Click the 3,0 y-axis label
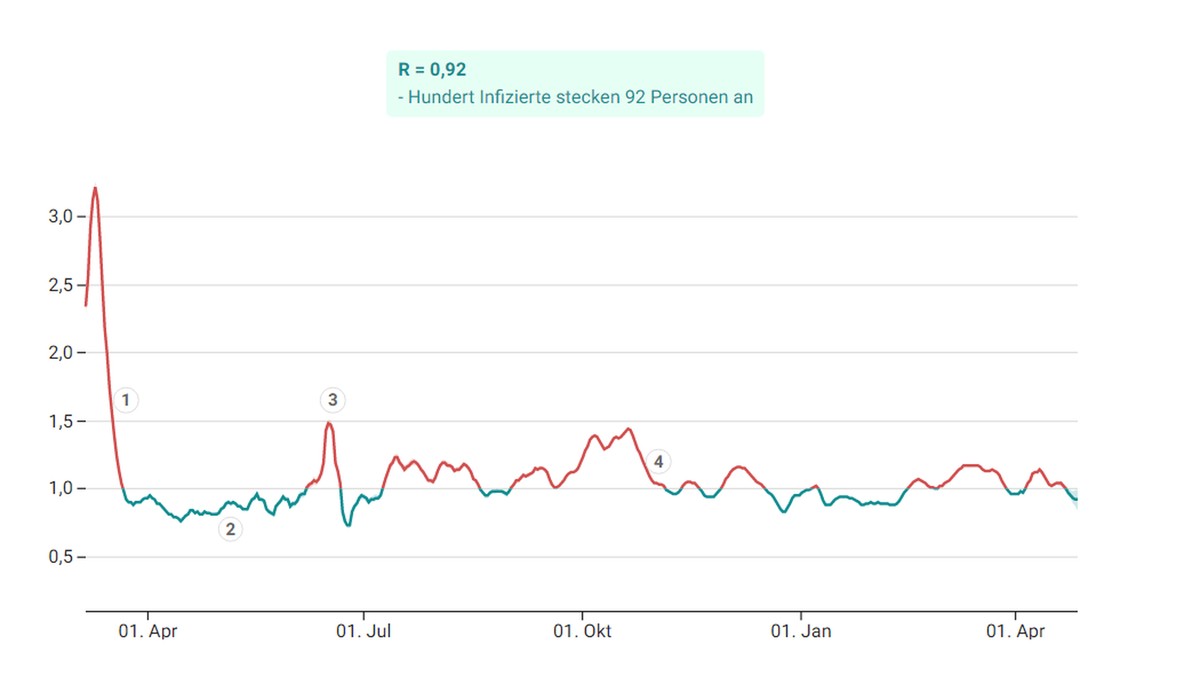 click(x=59, y=217)
